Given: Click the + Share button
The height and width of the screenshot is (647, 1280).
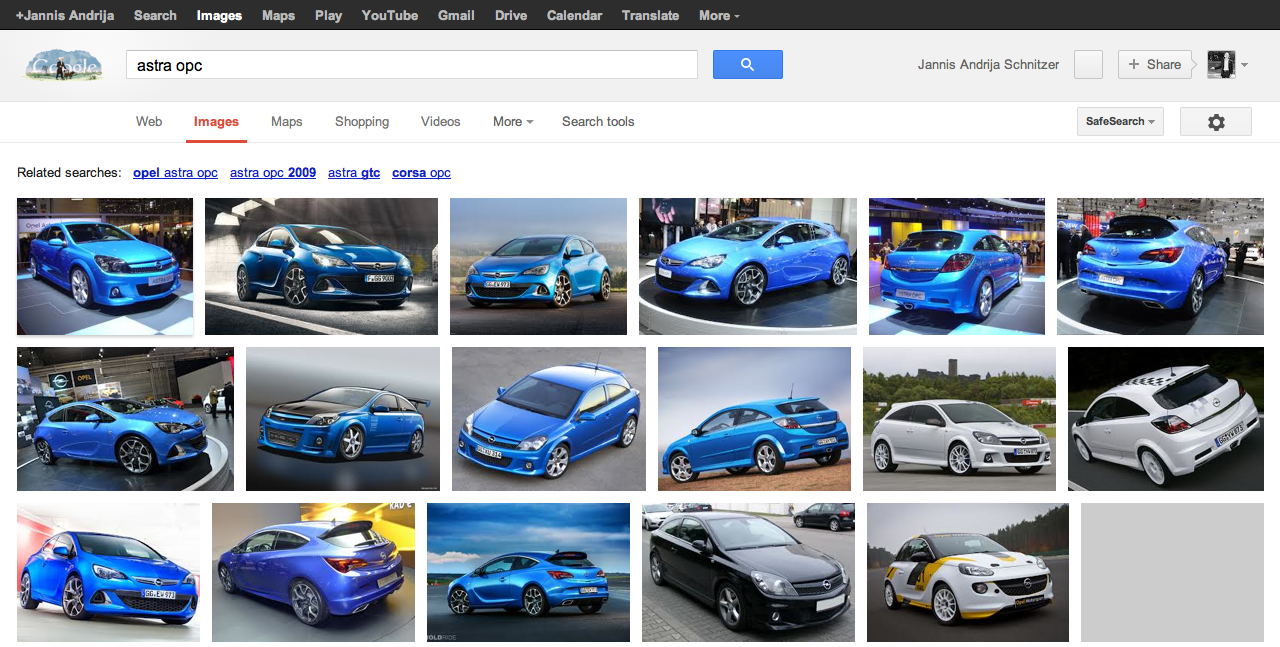Looking at the screenshot, I should tap(1154, 65).
